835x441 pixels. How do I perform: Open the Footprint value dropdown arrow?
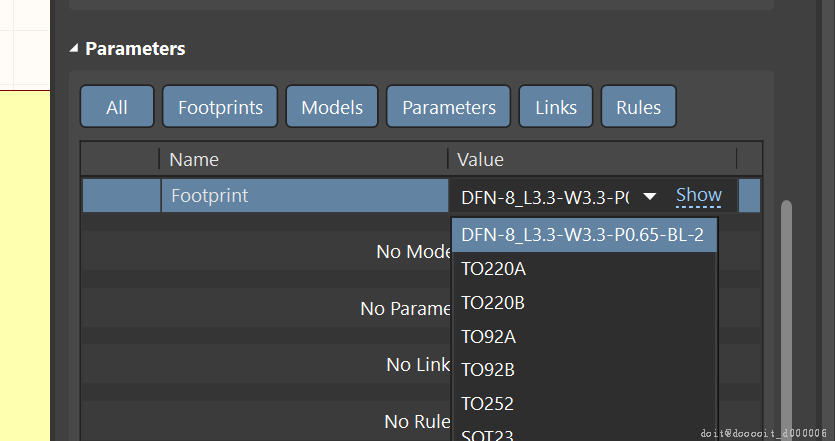[x=650, y=196]
